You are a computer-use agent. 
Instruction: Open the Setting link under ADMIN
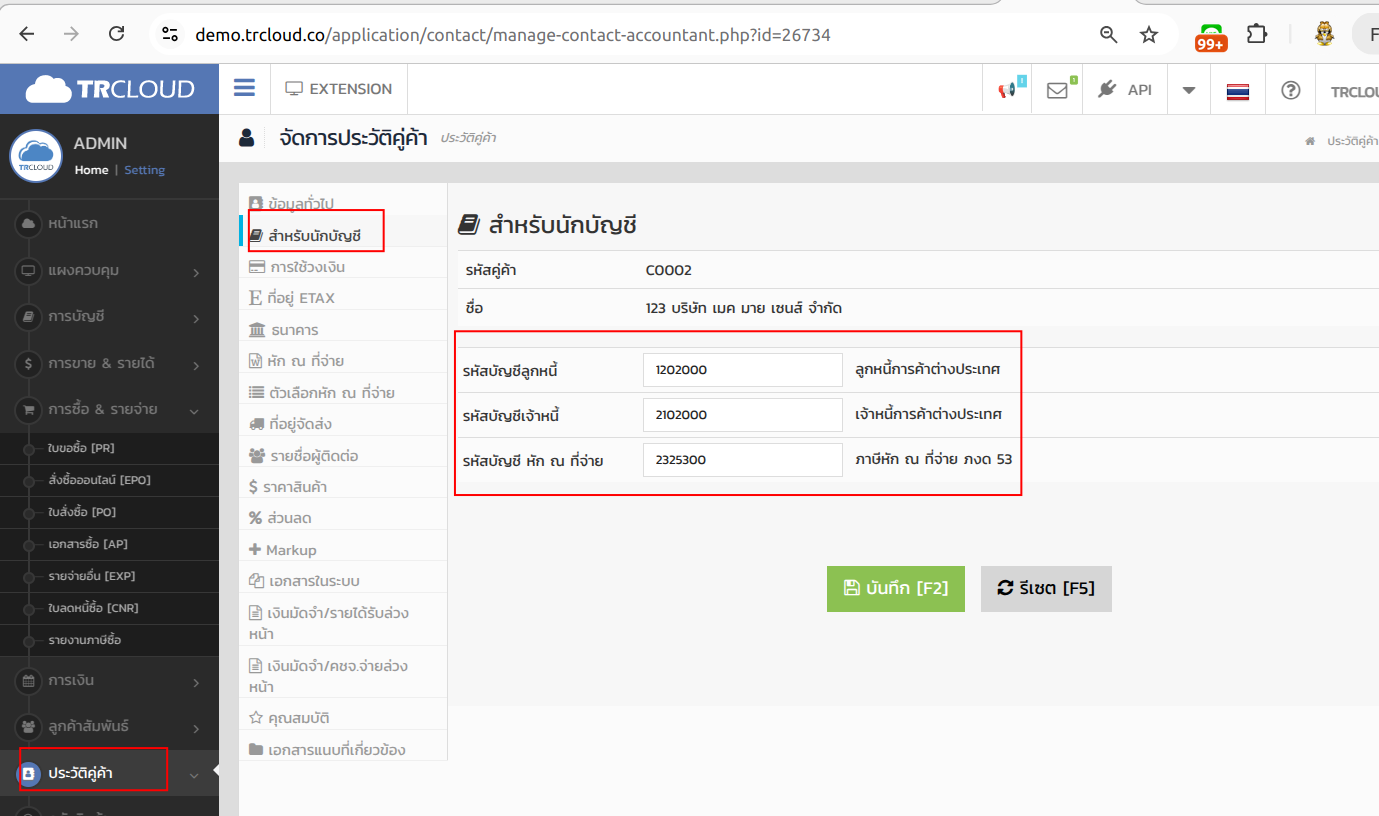point(144,170)
